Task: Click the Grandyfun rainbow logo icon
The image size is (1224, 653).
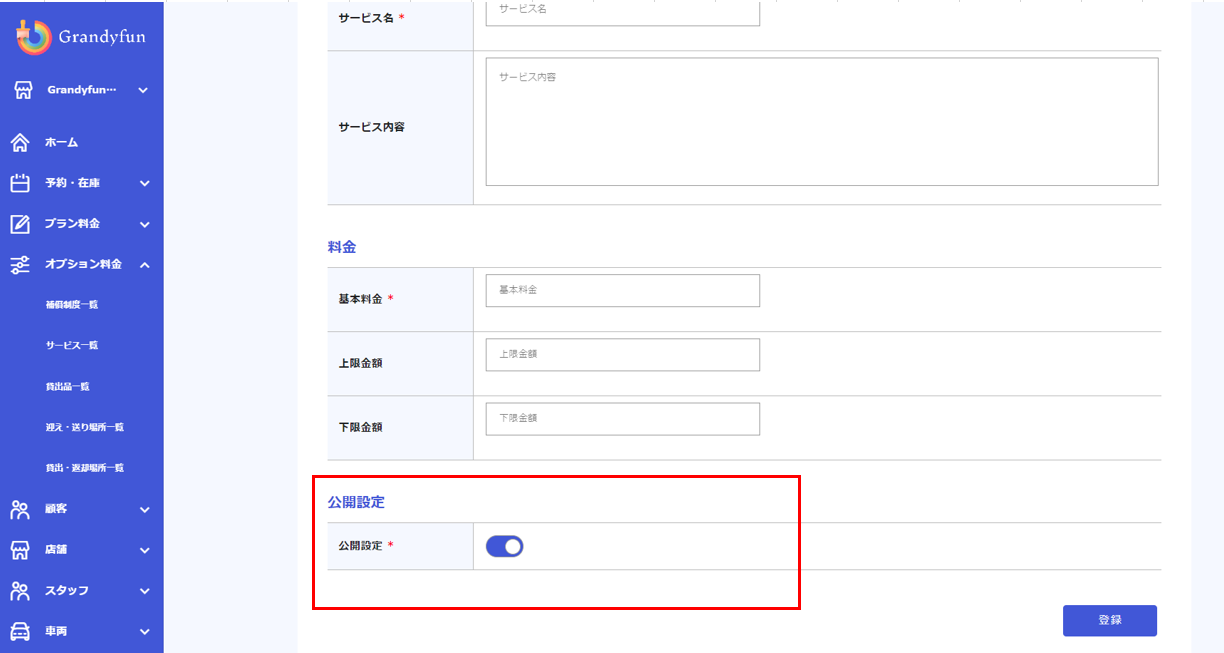Action: coord(33,37)
